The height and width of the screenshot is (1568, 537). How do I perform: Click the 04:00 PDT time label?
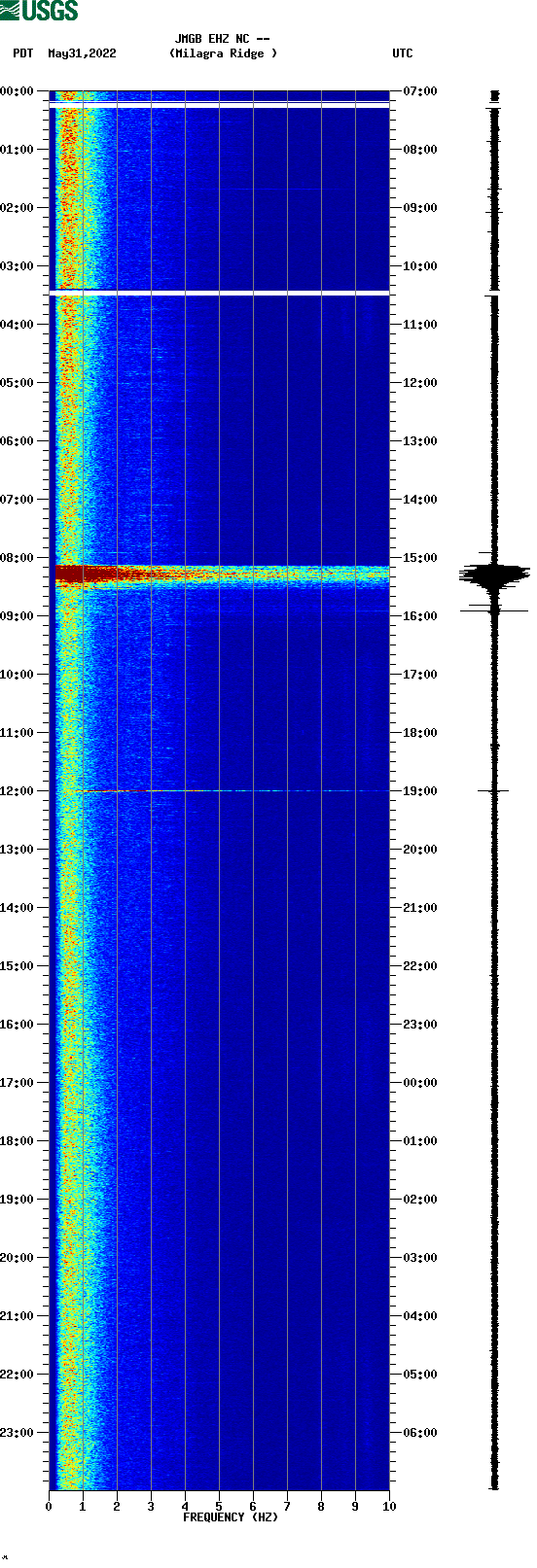pyautogui.click(x=17, y=325)
